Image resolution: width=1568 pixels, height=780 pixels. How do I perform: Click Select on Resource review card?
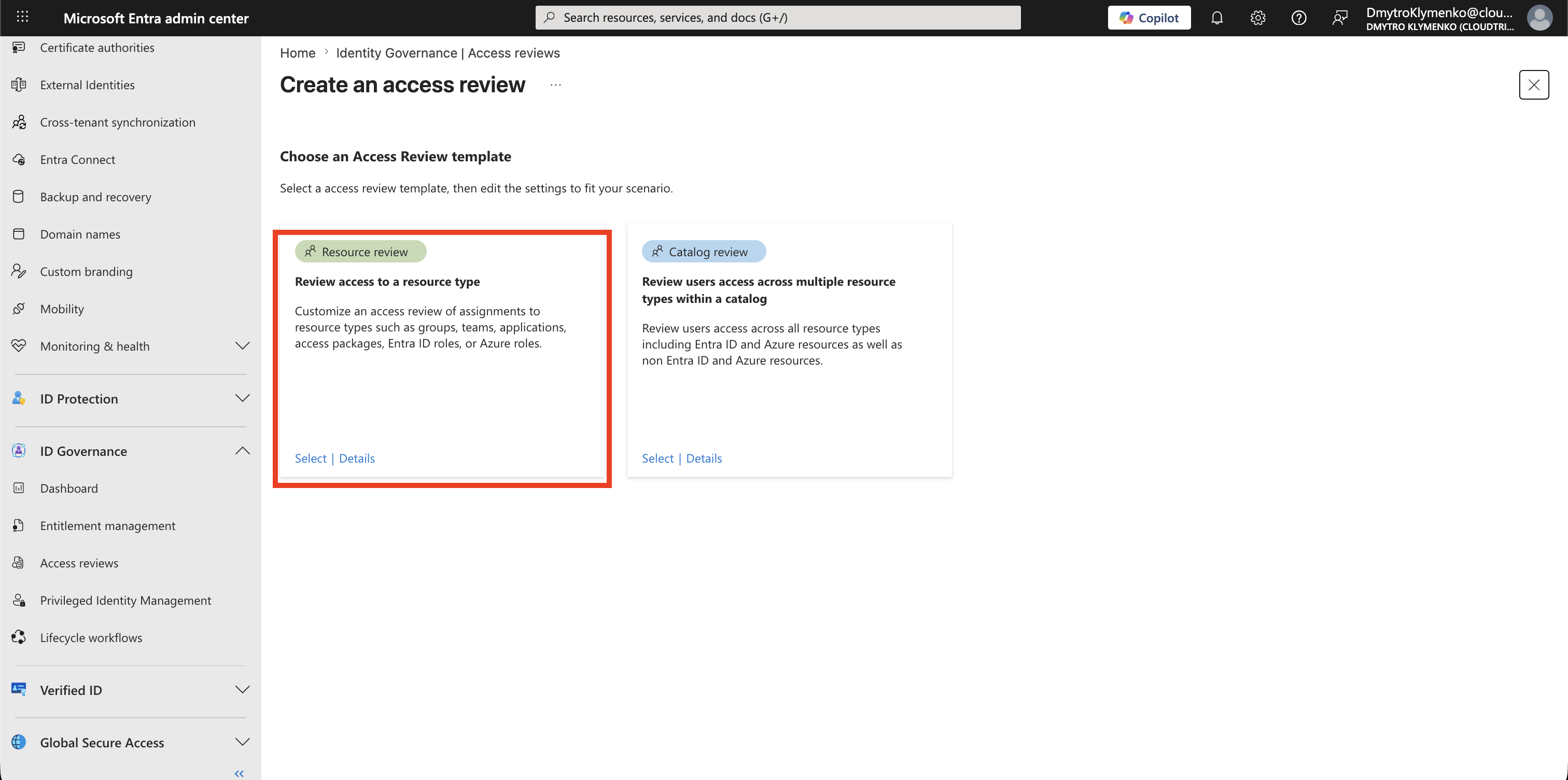[x=311, y=458]
